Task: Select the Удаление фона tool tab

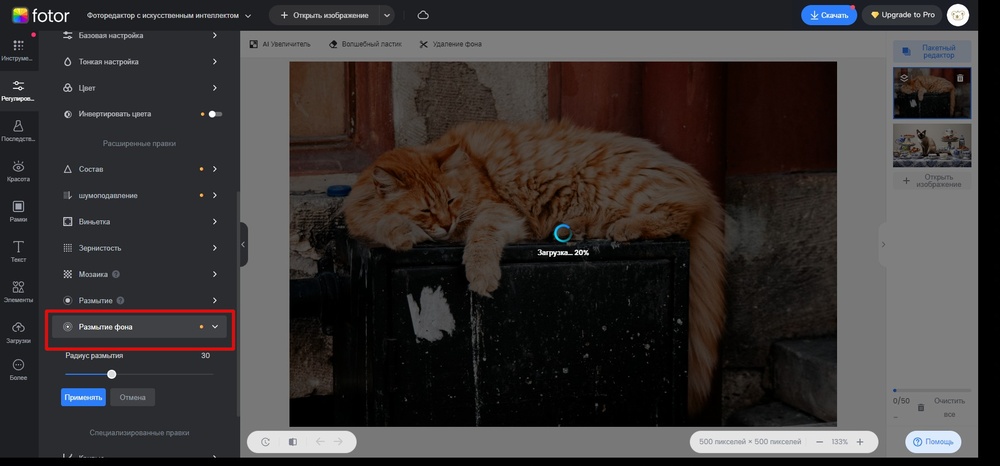Action: pos(454,45)
